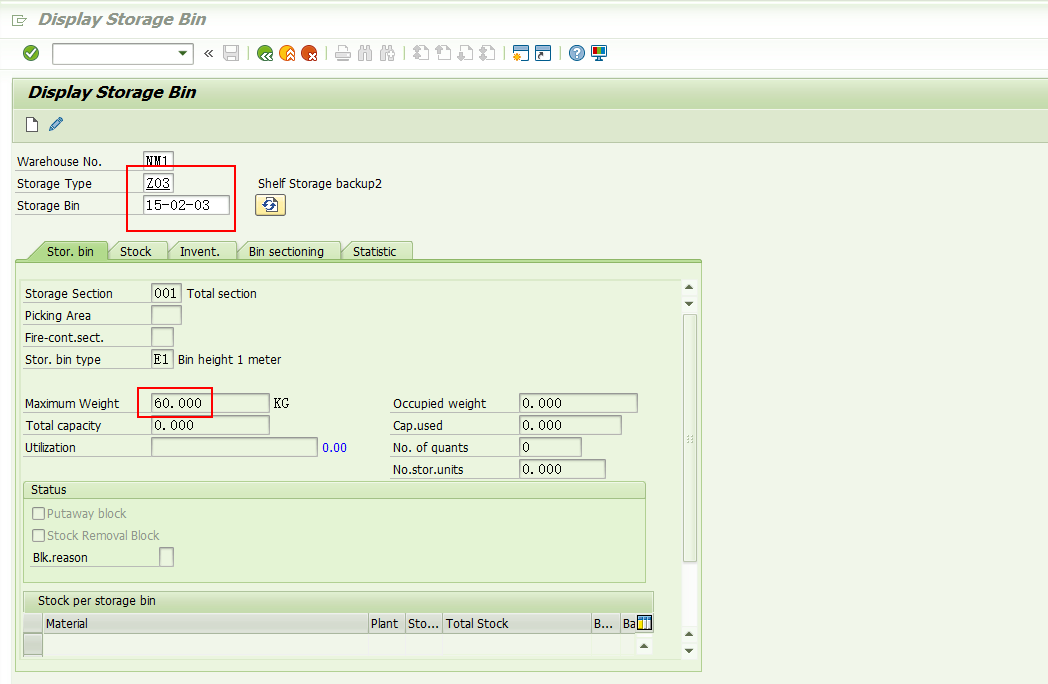This screenshot has width=1048, height=684.
Task: Click the Display/Change pencil icon
Action: tap(55, 124)
